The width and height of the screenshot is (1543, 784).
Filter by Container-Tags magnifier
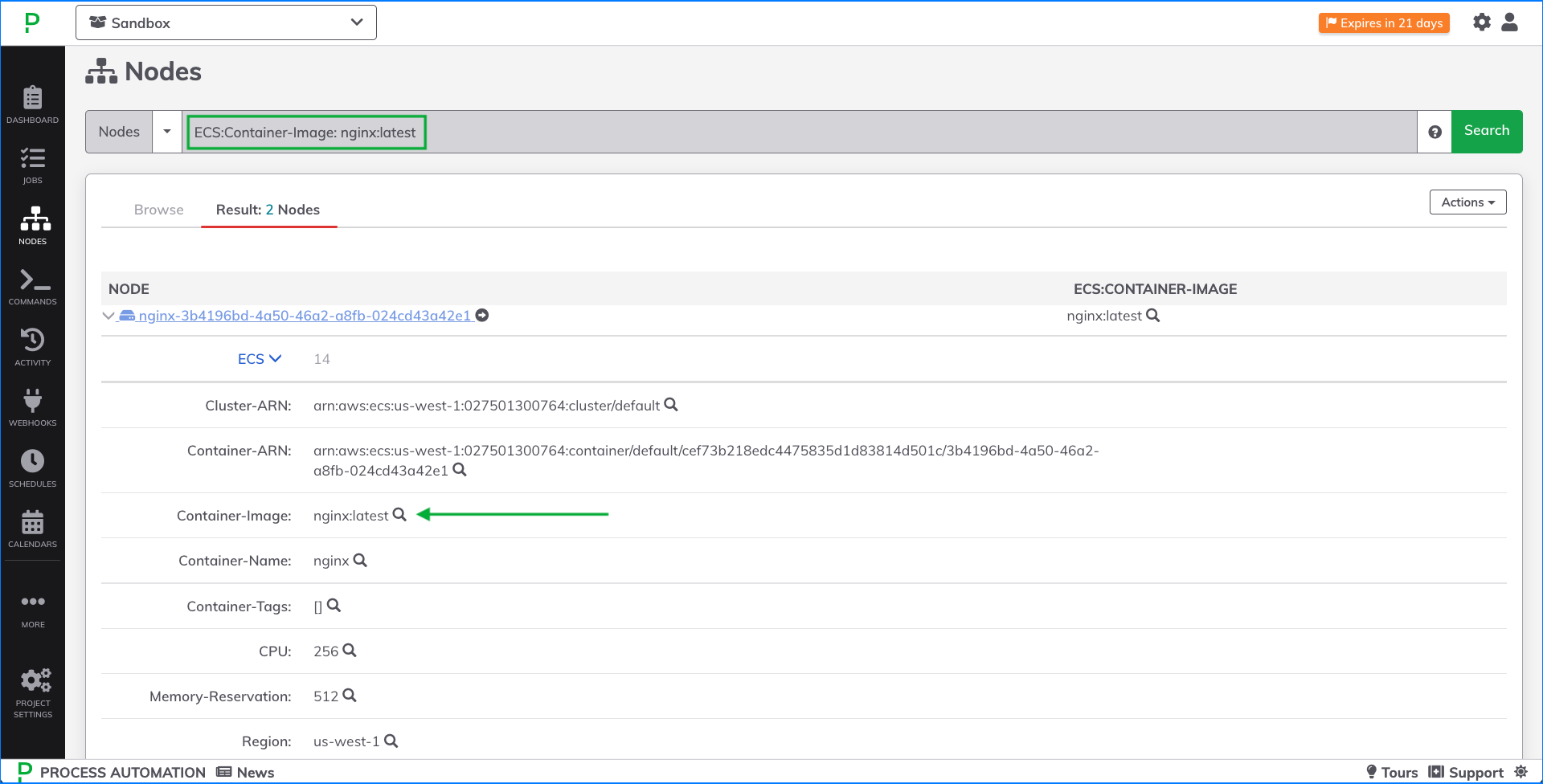click(334, 606)
